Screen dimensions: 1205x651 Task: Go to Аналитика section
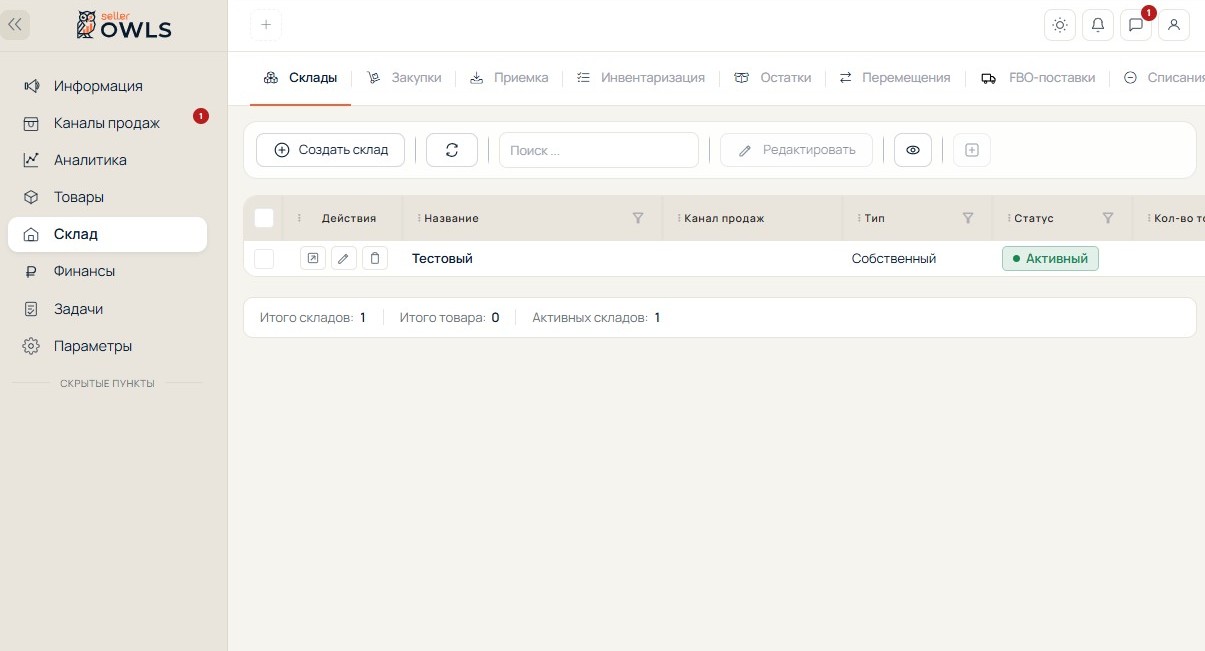[x=107, y=160]
